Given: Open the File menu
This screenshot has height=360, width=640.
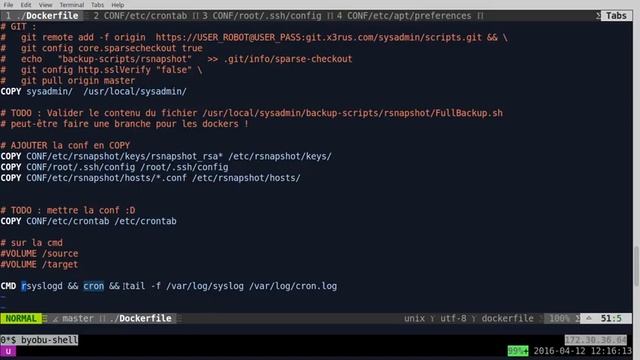Looking at the screenshot, I should (8, 5).
